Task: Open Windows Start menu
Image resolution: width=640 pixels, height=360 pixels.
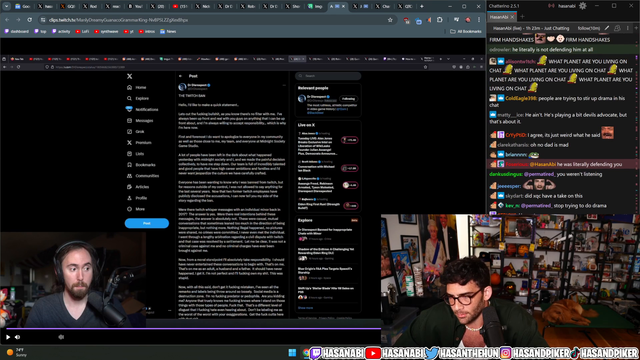Action: (292, 353)
